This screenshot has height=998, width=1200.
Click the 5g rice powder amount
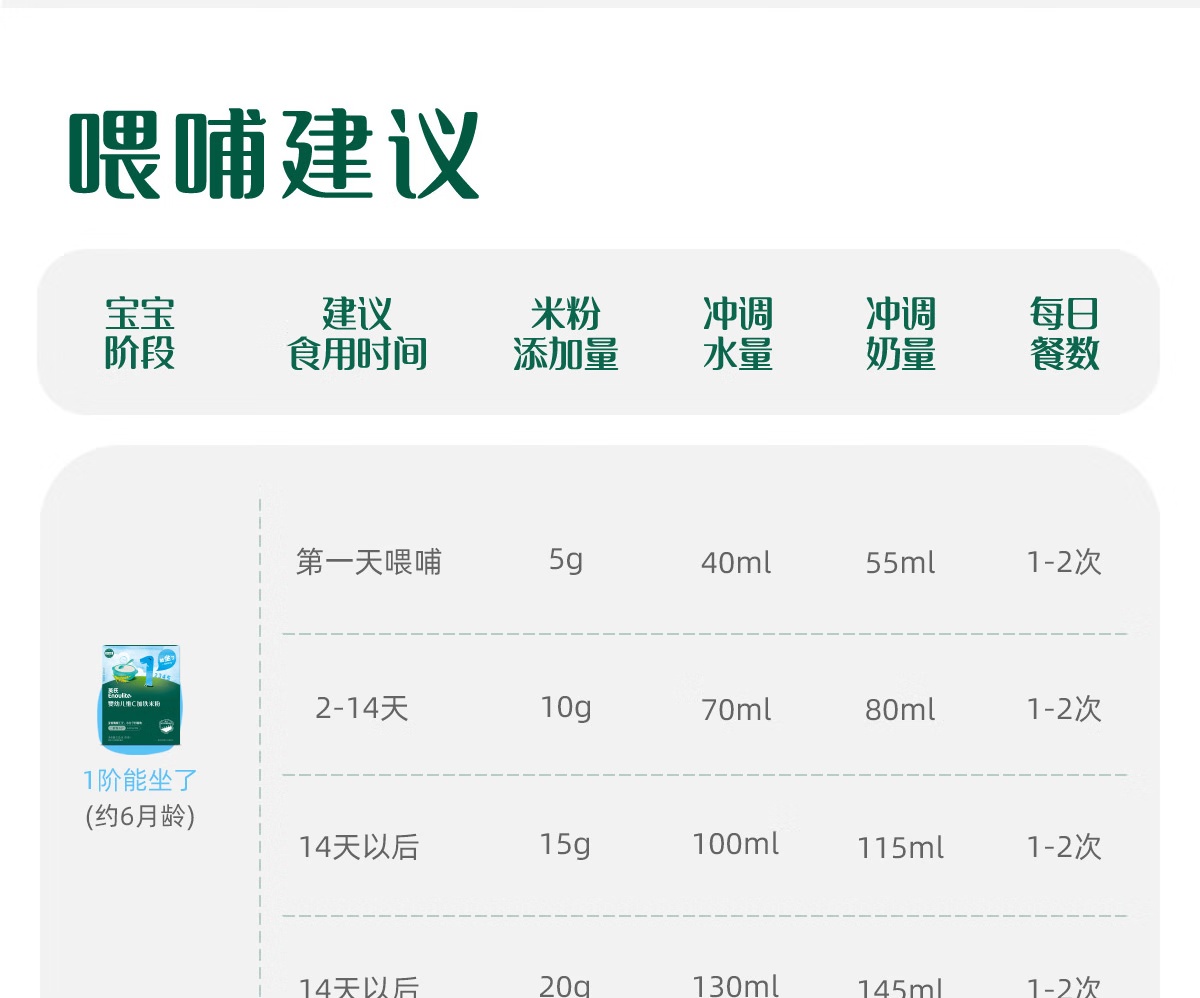(x=566, y=560)
